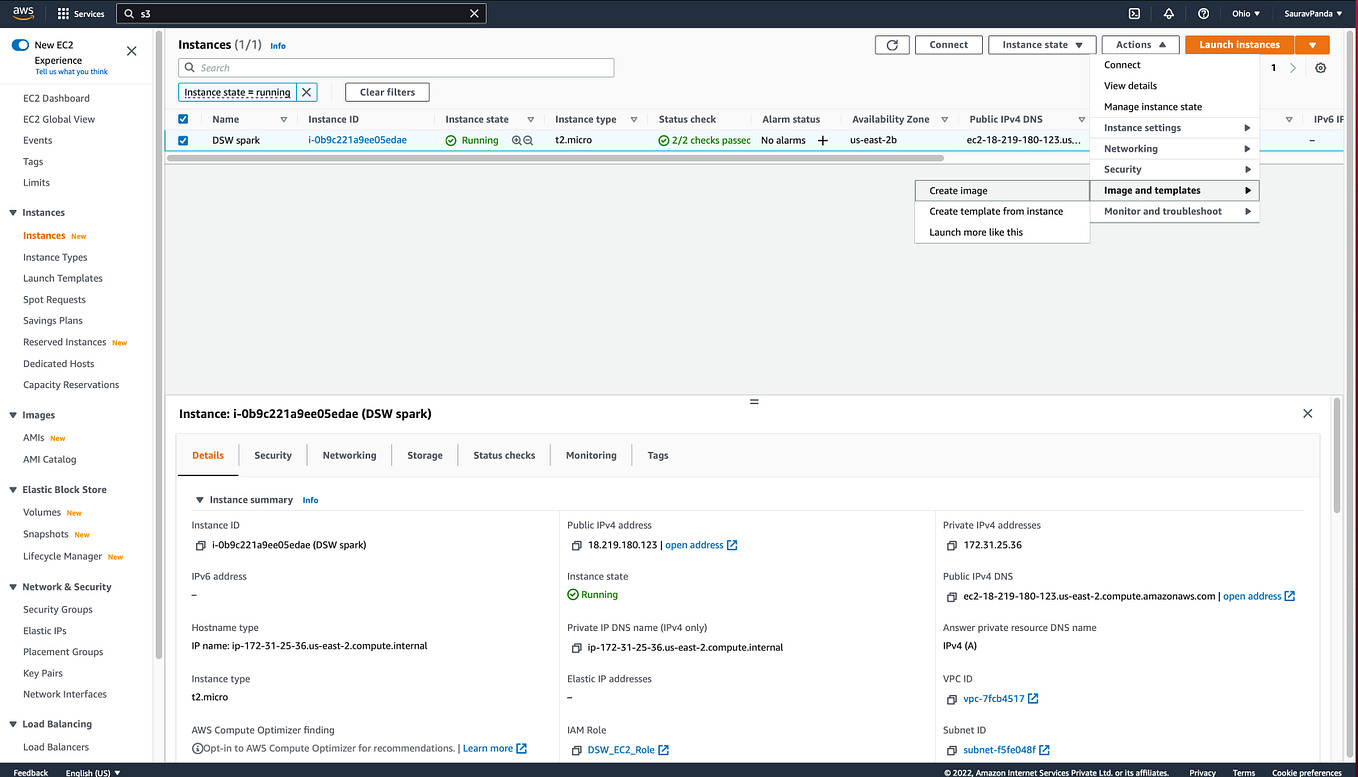Image resolution: width=1358 pixels, height=777 pixels.
Task: Add alarm with the plus icon
Action: 823,141
